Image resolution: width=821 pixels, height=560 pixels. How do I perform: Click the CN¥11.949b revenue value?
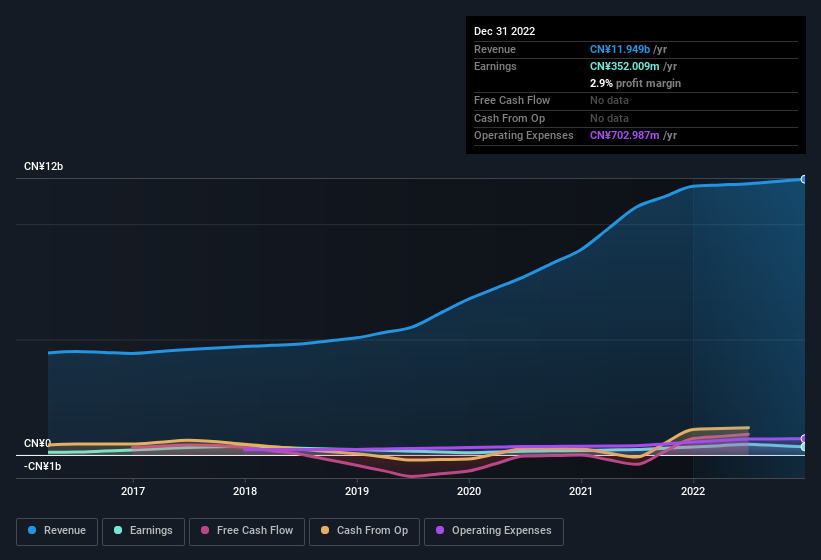tap(620, 49)
